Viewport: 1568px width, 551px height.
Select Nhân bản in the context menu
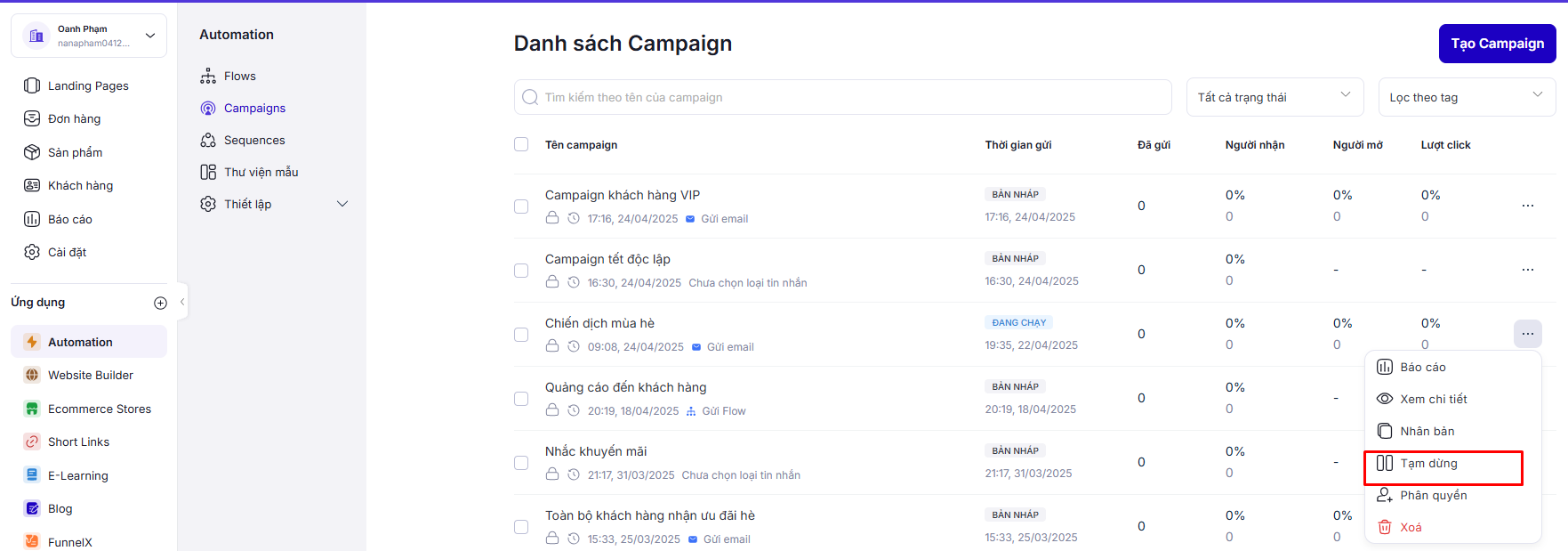[x=1427, y=432]
